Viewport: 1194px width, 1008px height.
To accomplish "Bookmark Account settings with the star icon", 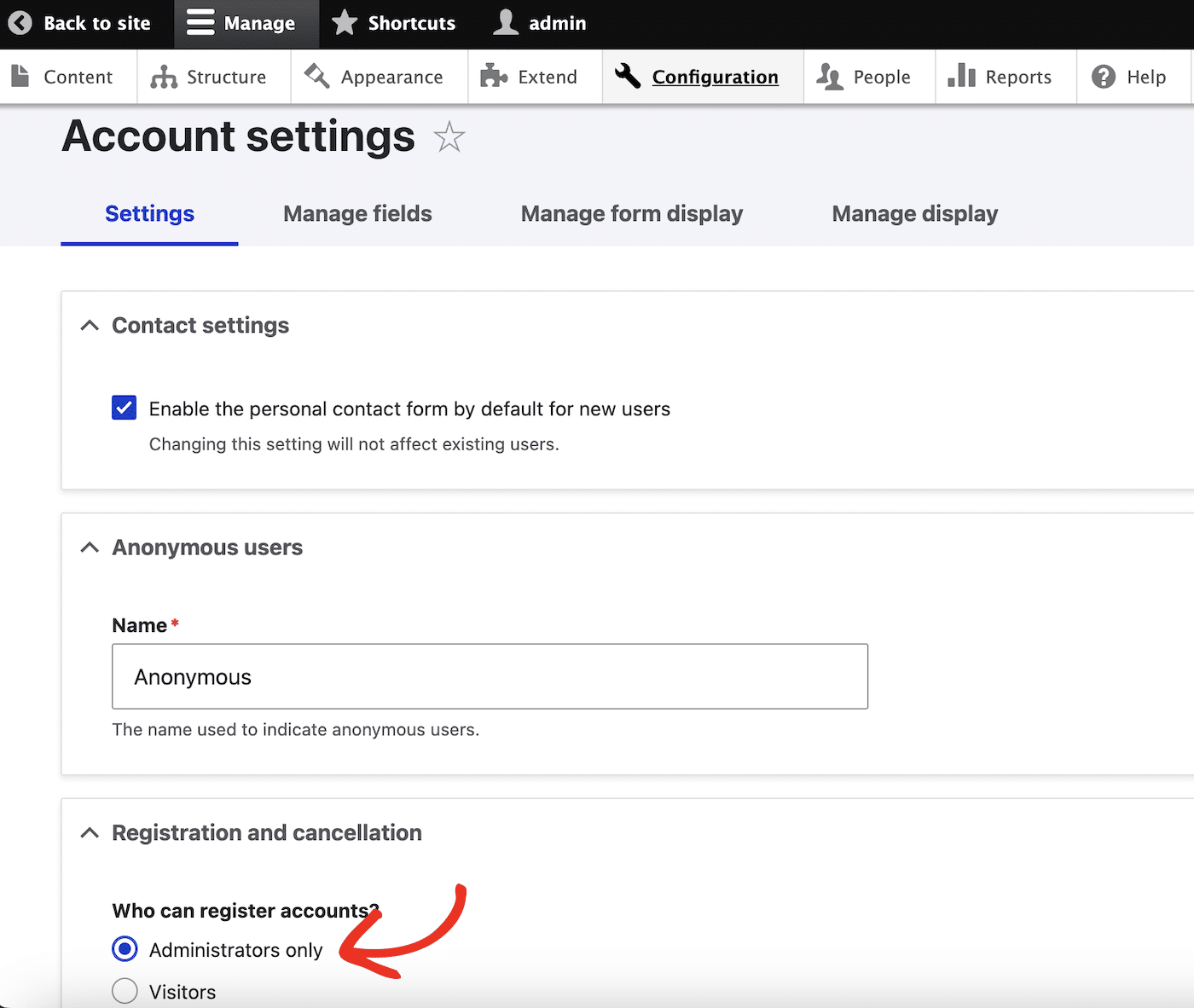I will click(449, 136).
